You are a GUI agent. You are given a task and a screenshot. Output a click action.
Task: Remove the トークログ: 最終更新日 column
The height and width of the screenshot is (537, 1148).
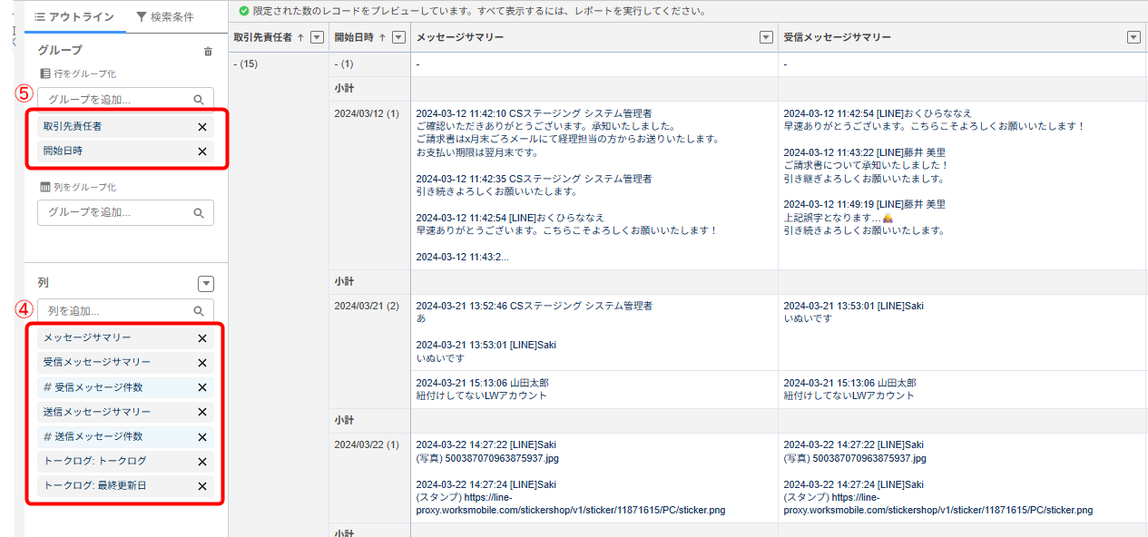(202, 486)
